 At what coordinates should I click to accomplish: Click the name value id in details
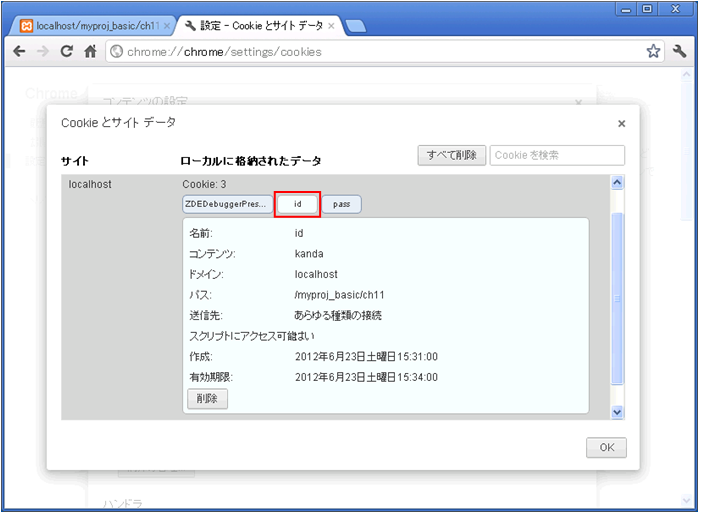[x=299, y=233]
